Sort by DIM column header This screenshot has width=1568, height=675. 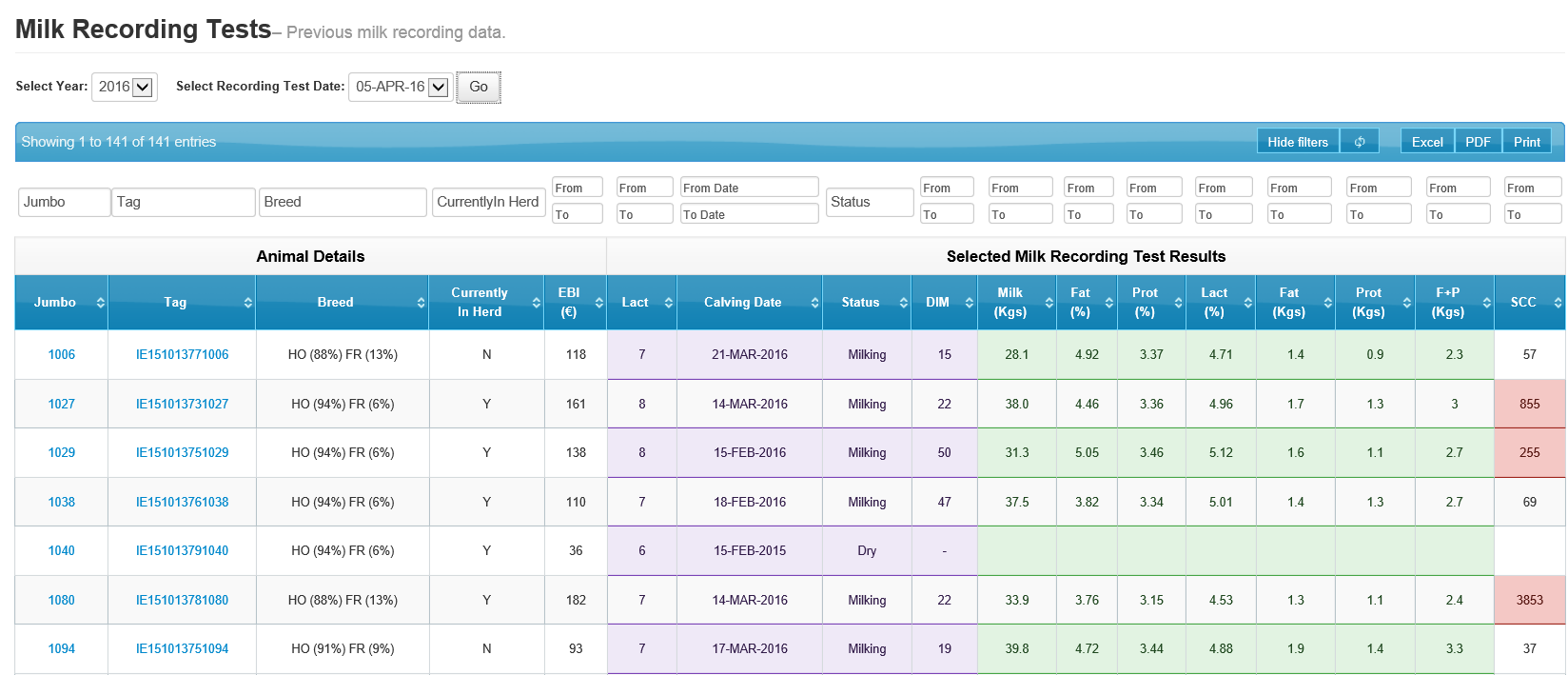[x=943, y=303]
